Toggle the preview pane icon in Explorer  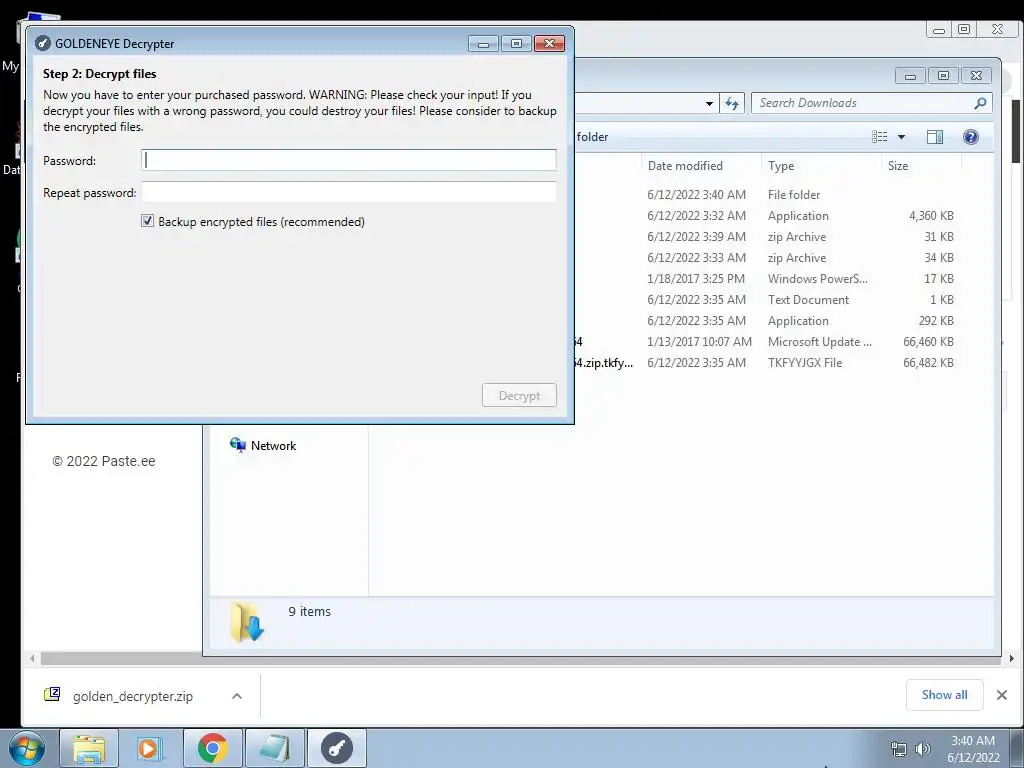pyautogui.click(x=935, y=136)
